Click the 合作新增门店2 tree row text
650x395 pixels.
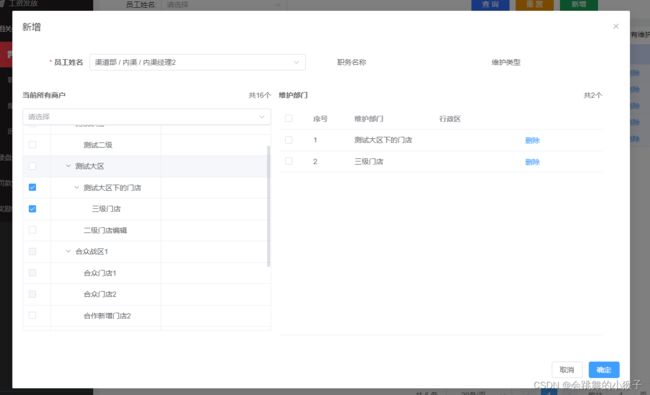coord(107,316)
